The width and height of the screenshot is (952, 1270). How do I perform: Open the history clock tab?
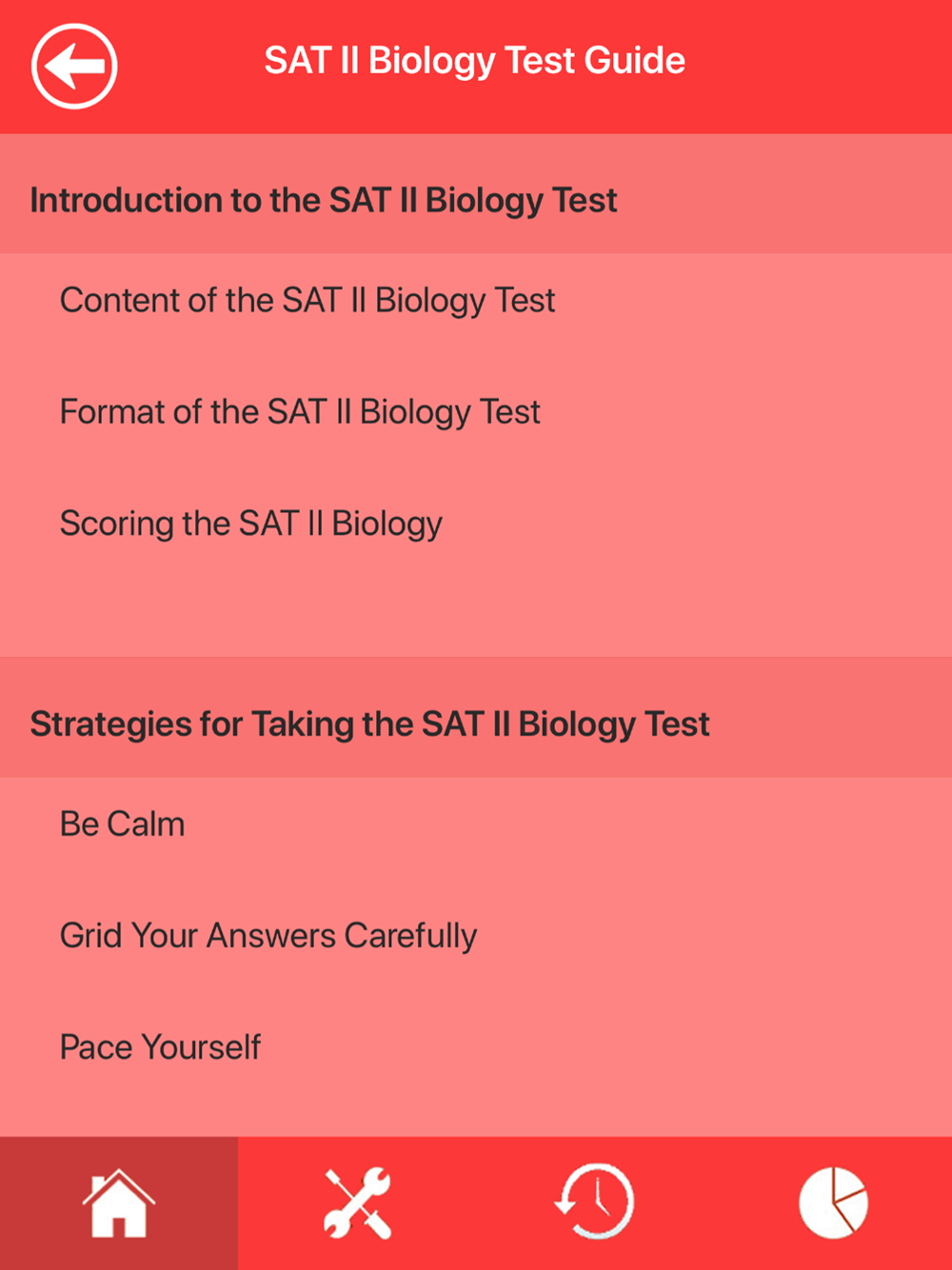click(595, 1203)
